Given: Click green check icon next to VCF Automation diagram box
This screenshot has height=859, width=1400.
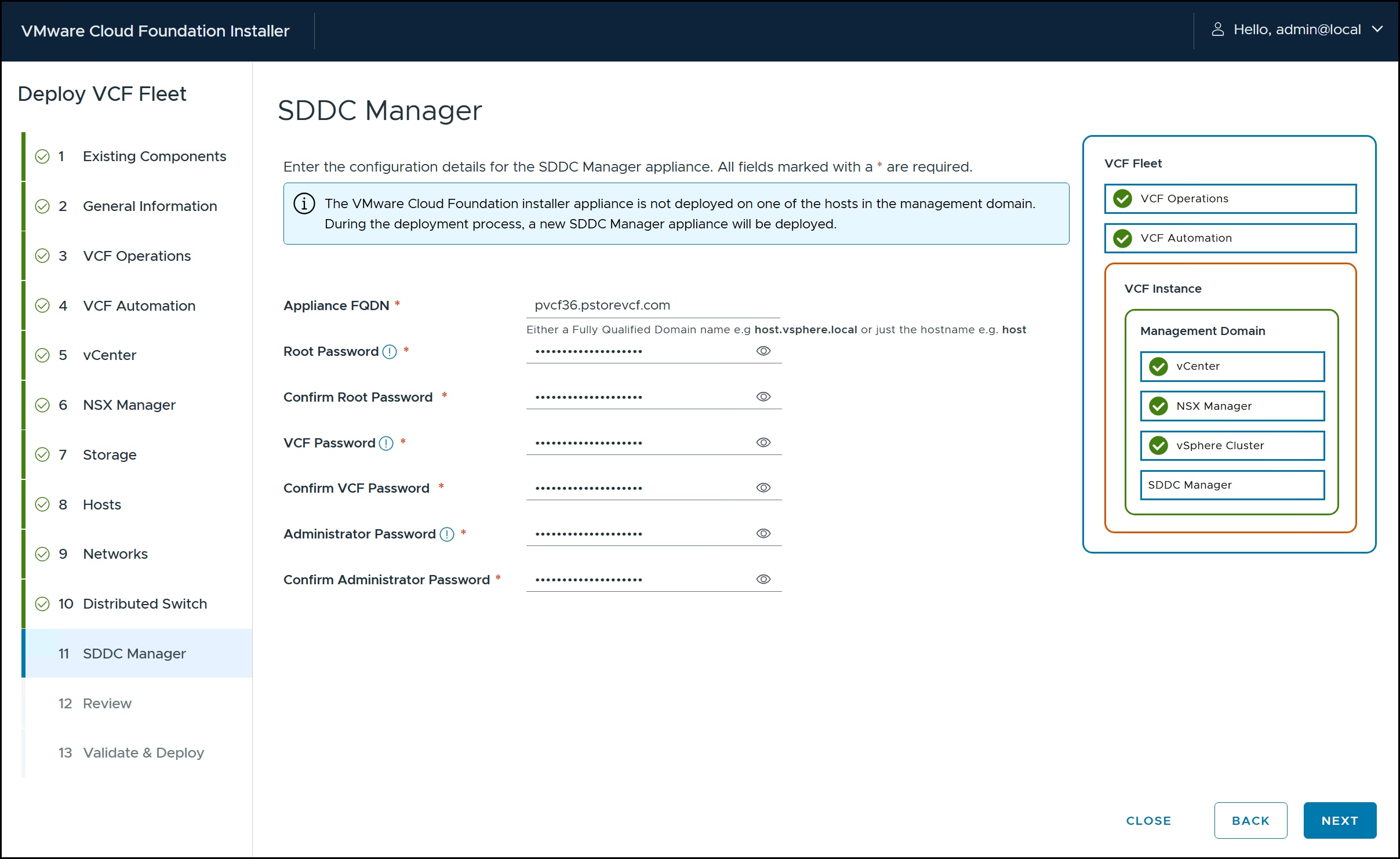Looking at the screenshot, I should [1123, 238].
